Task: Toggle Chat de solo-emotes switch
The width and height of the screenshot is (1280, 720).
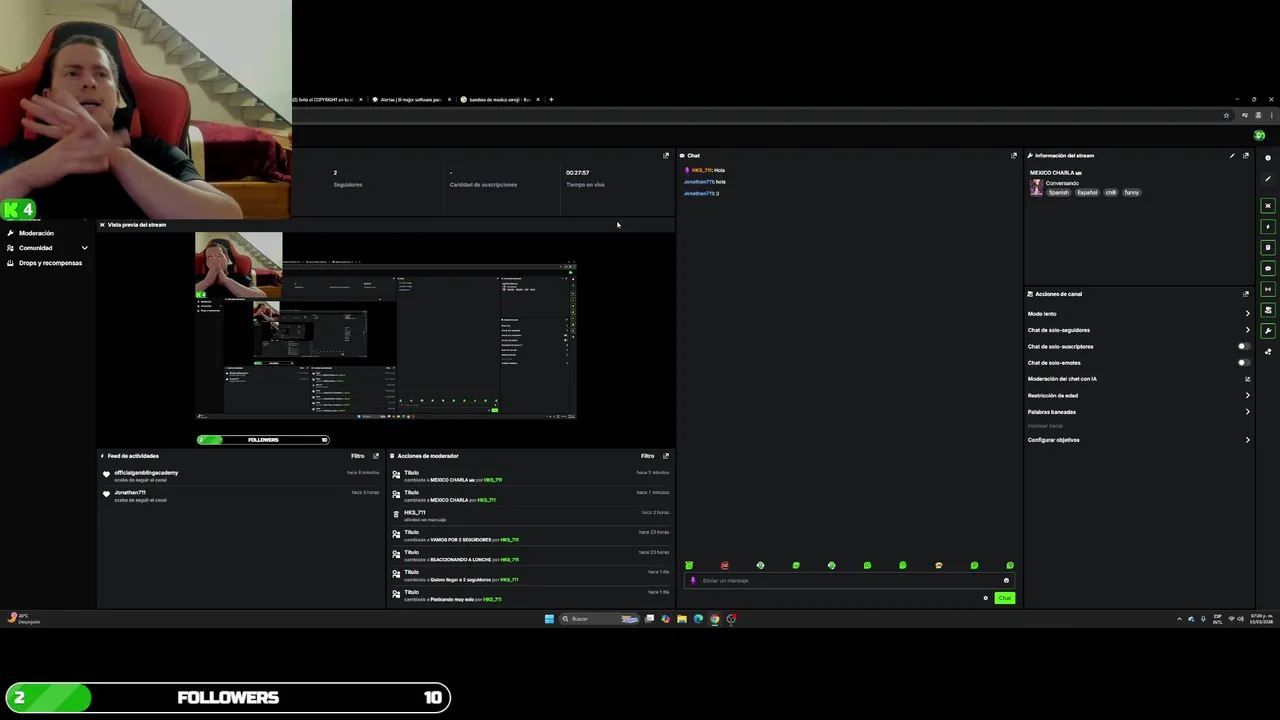Action: [x=1244, y=363]
